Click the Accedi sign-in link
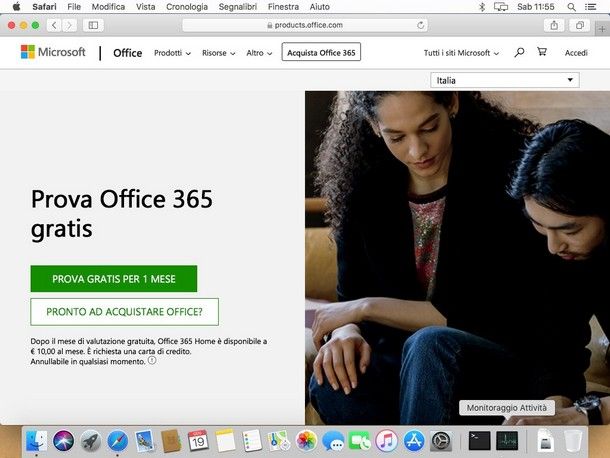Screen dimensions: 610x458 tap(576, 53)
